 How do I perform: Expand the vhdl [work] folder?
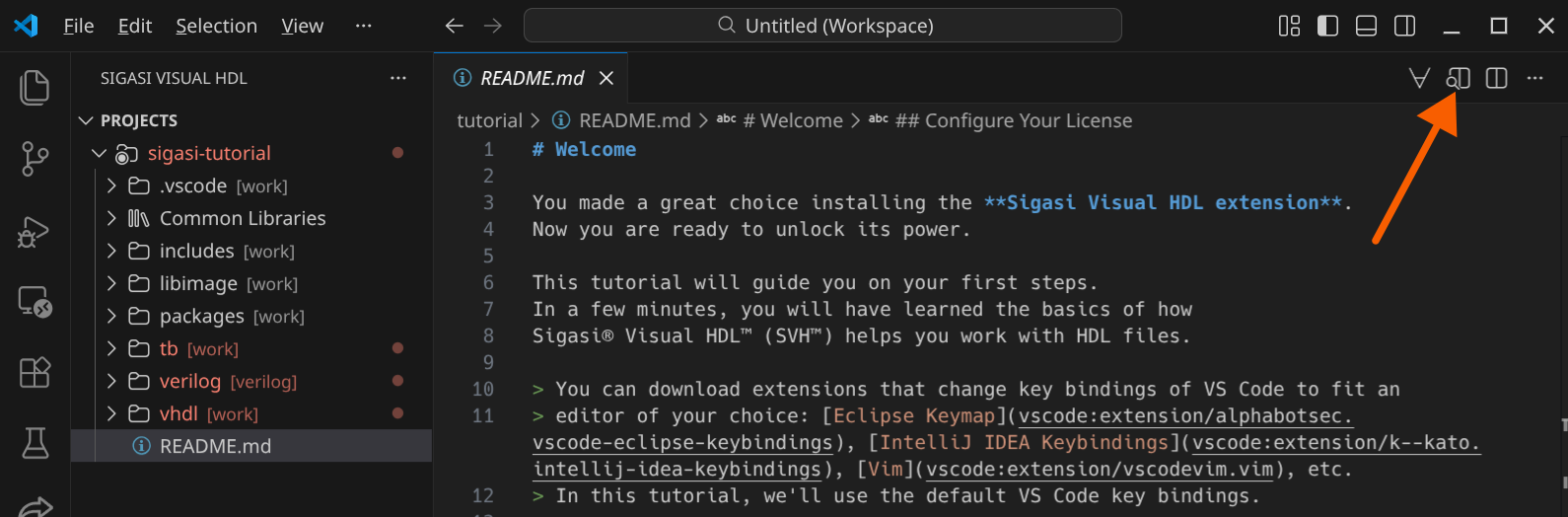pyautogui.click(x=111, y=413)
